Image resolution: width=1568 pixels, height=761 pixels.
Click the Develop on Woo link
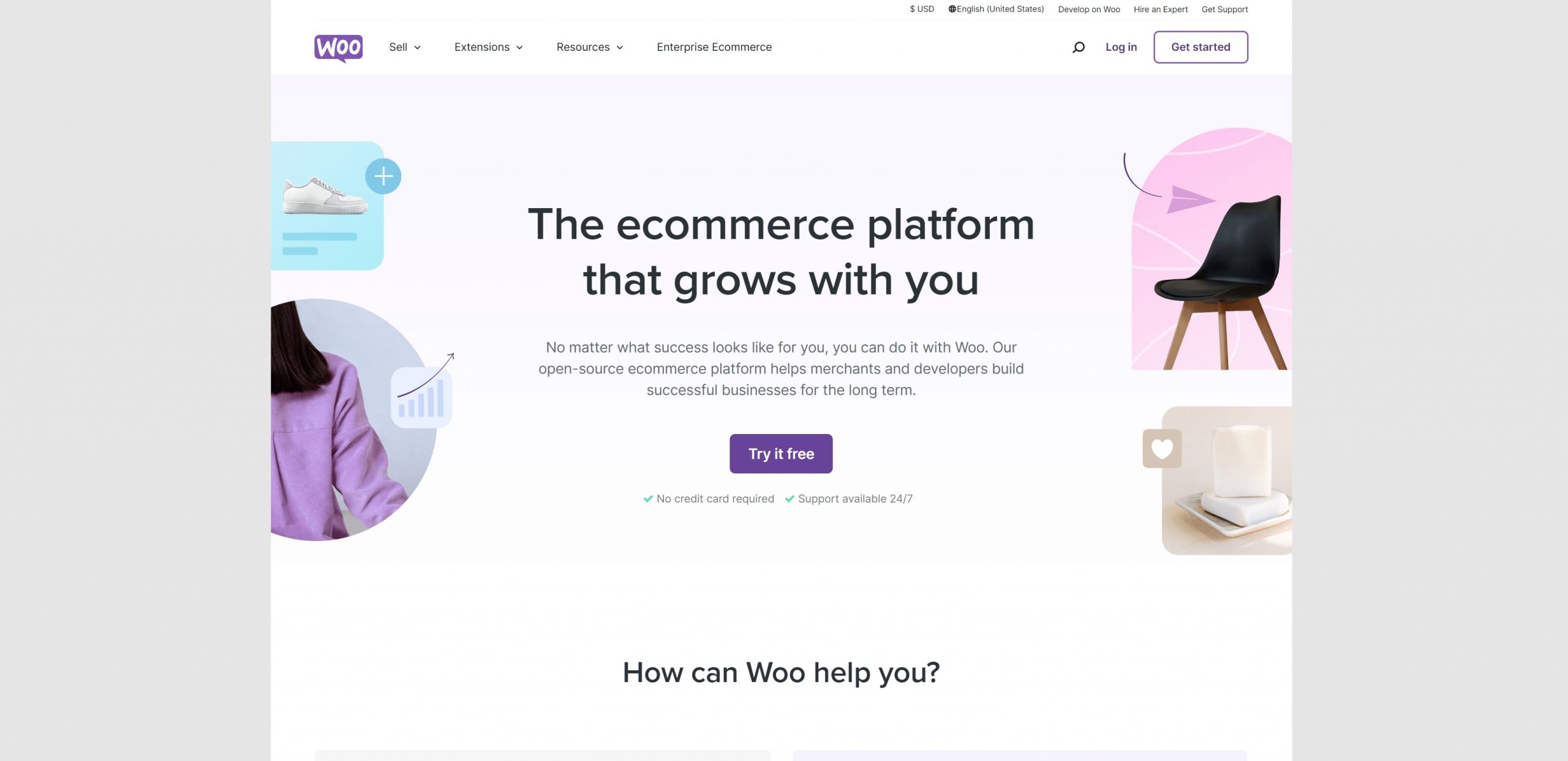point(1089,9)
